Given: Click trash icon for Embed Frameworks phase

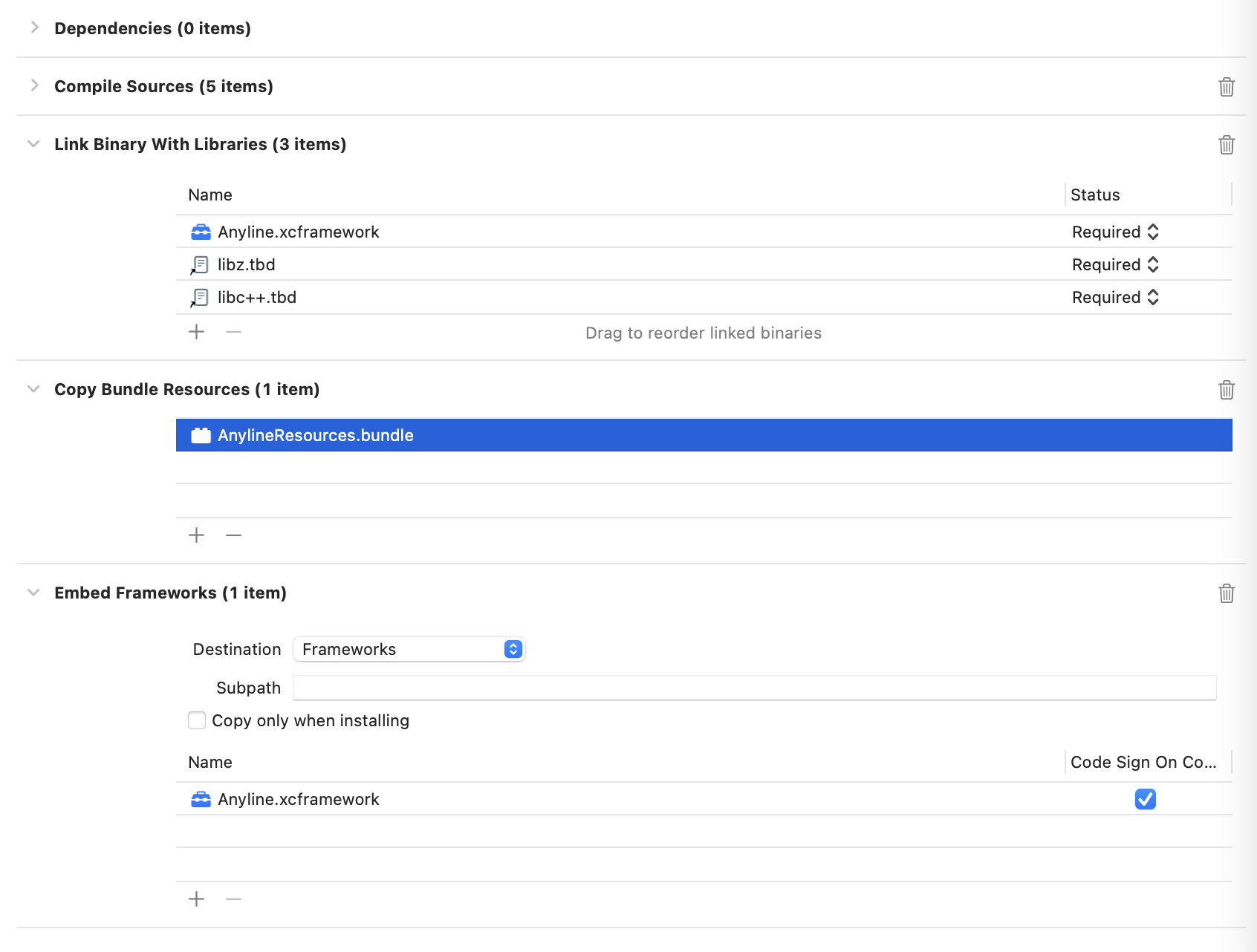Looking at the screenshot, I should point(1227,593).
